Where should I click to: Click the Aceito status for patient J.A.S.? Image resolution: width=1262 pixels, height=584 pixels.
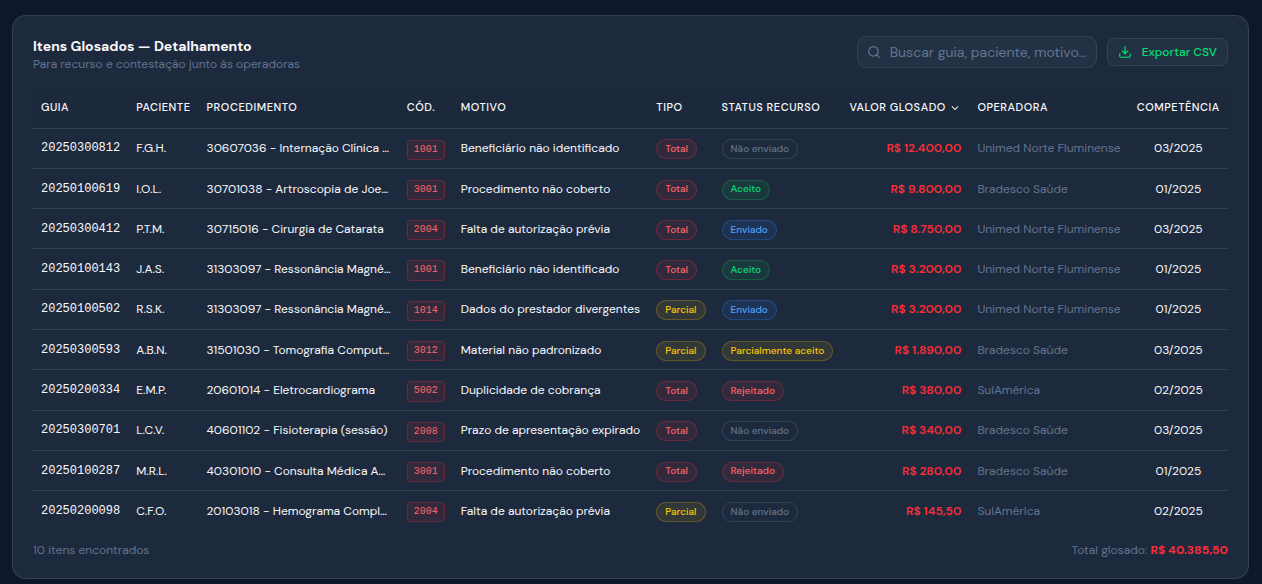pos(745,270)
